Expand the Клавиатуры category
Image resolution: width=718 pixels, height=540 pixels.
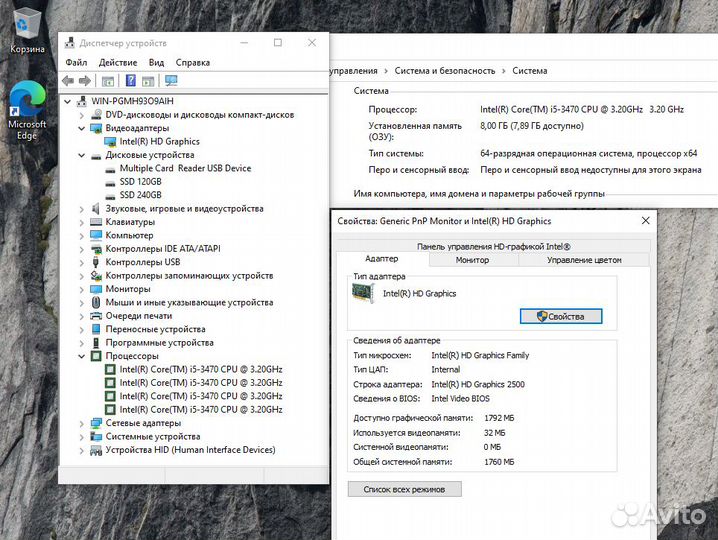pos(82,223)
